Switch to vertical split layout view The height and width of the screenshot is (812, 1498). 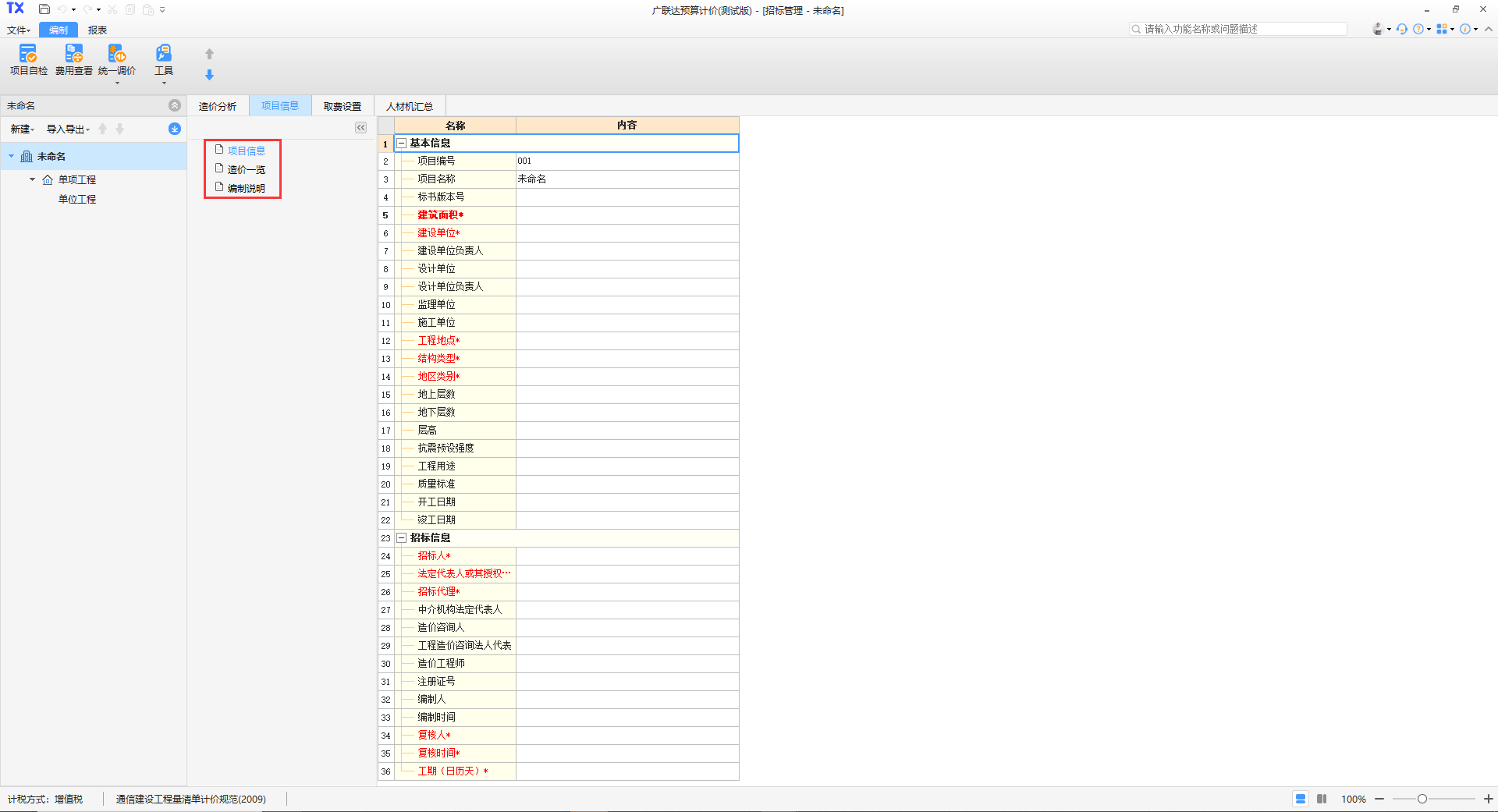pos(1322,799)
